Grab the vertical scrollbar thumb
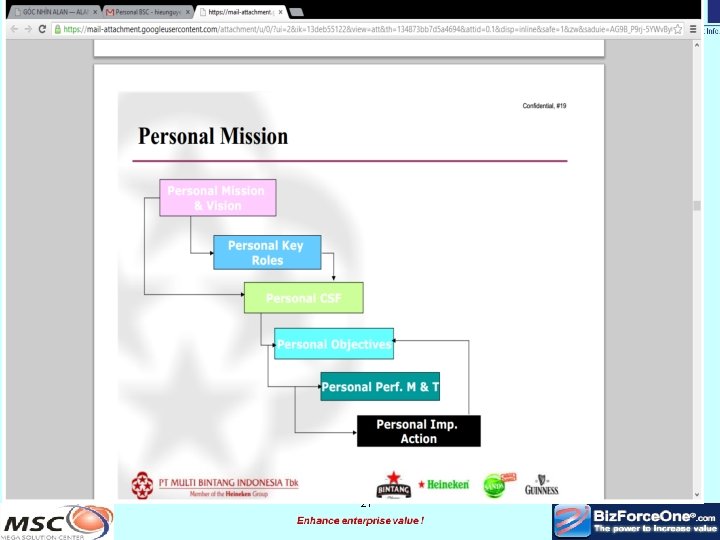720x540 pixels. [x=697, y=206]
